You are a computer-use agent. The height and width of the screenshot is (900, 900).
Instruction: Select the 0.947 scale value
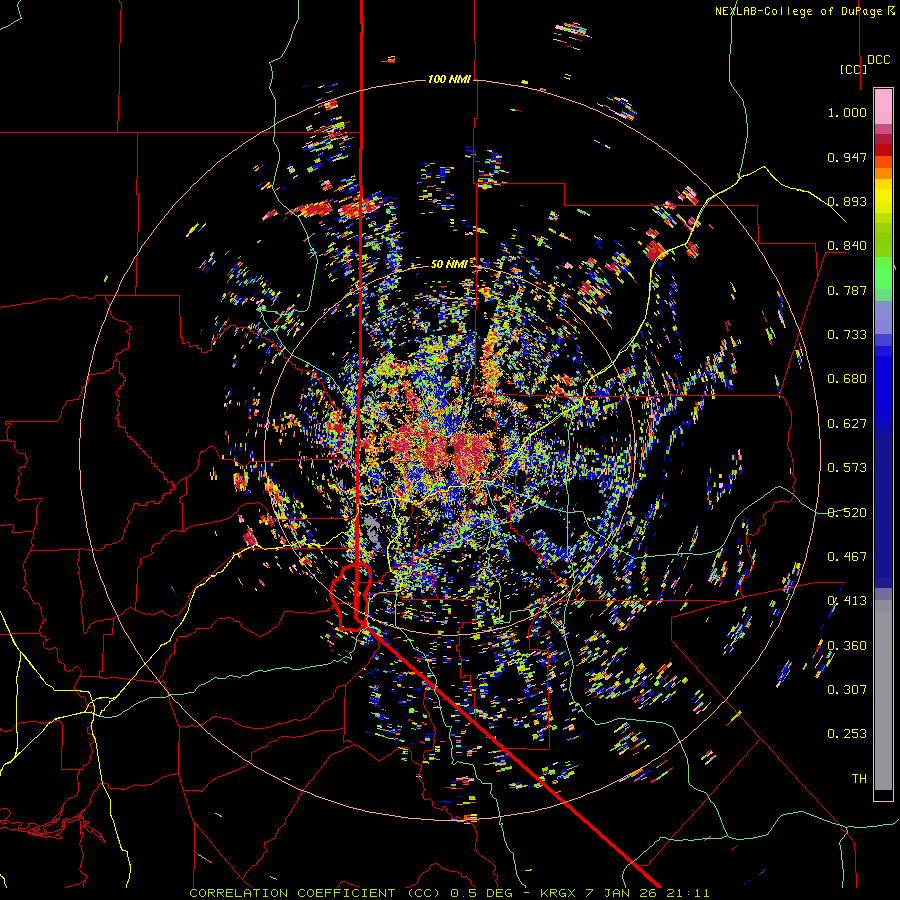click(847, 157)
